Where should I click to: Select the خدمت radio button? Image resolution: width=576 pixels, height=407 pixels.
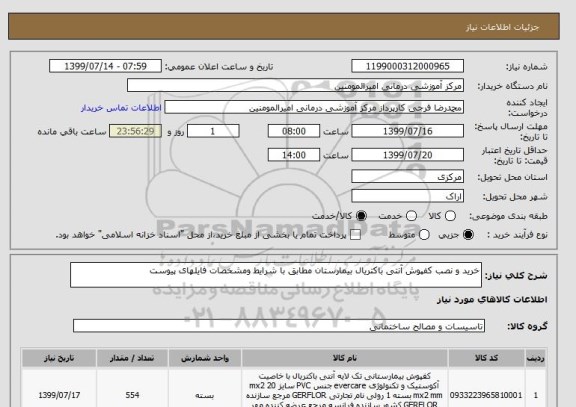(411, 216)
